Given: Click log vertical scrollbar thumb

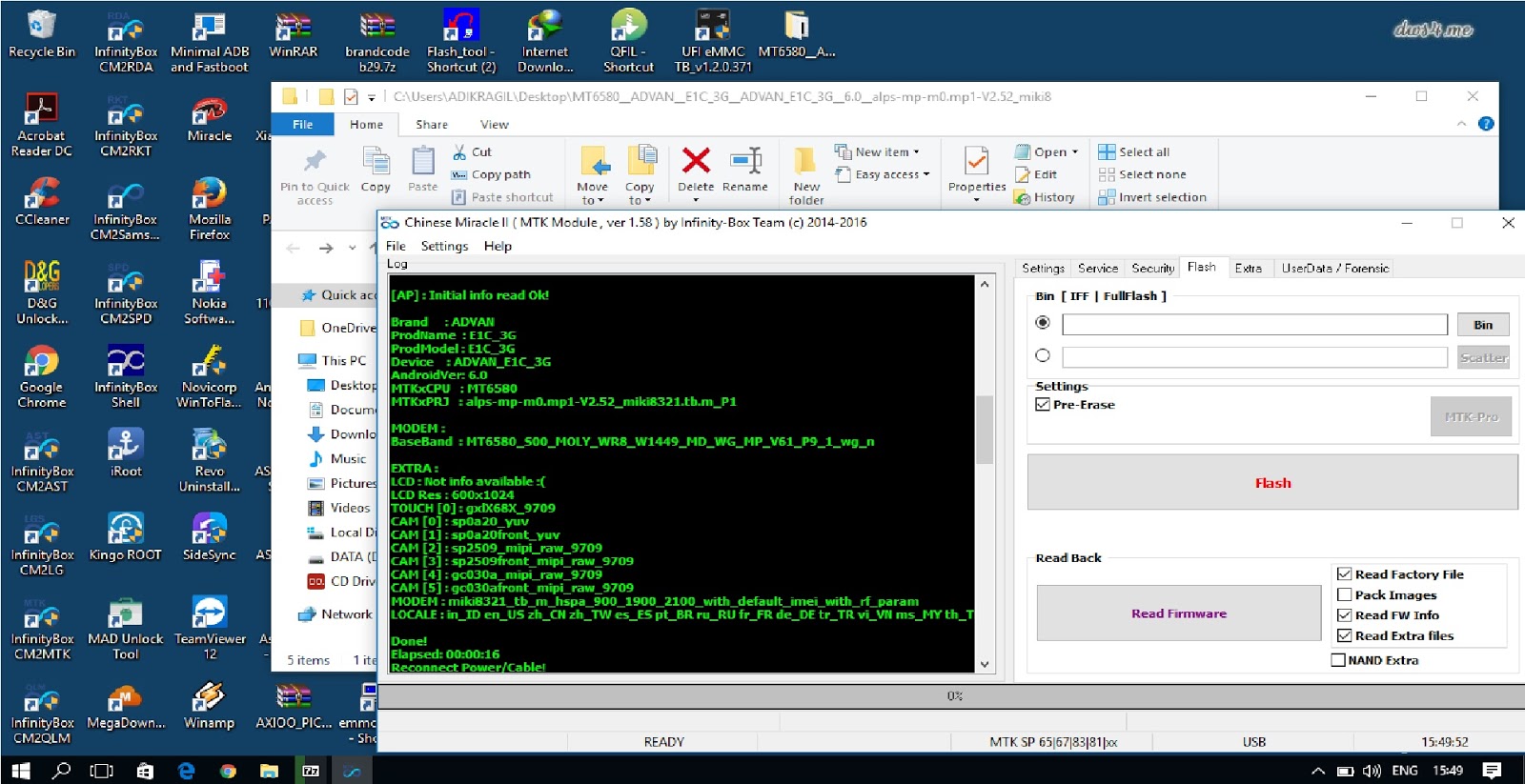Looking at the screenshot, I should 985,430.
